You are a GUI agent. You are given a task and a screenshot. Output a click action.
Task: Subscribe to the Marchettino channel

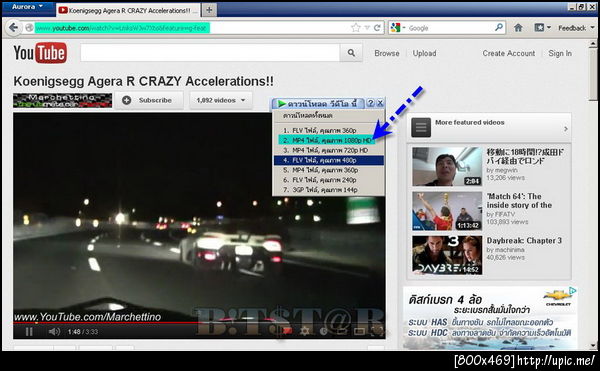[149, 100]
